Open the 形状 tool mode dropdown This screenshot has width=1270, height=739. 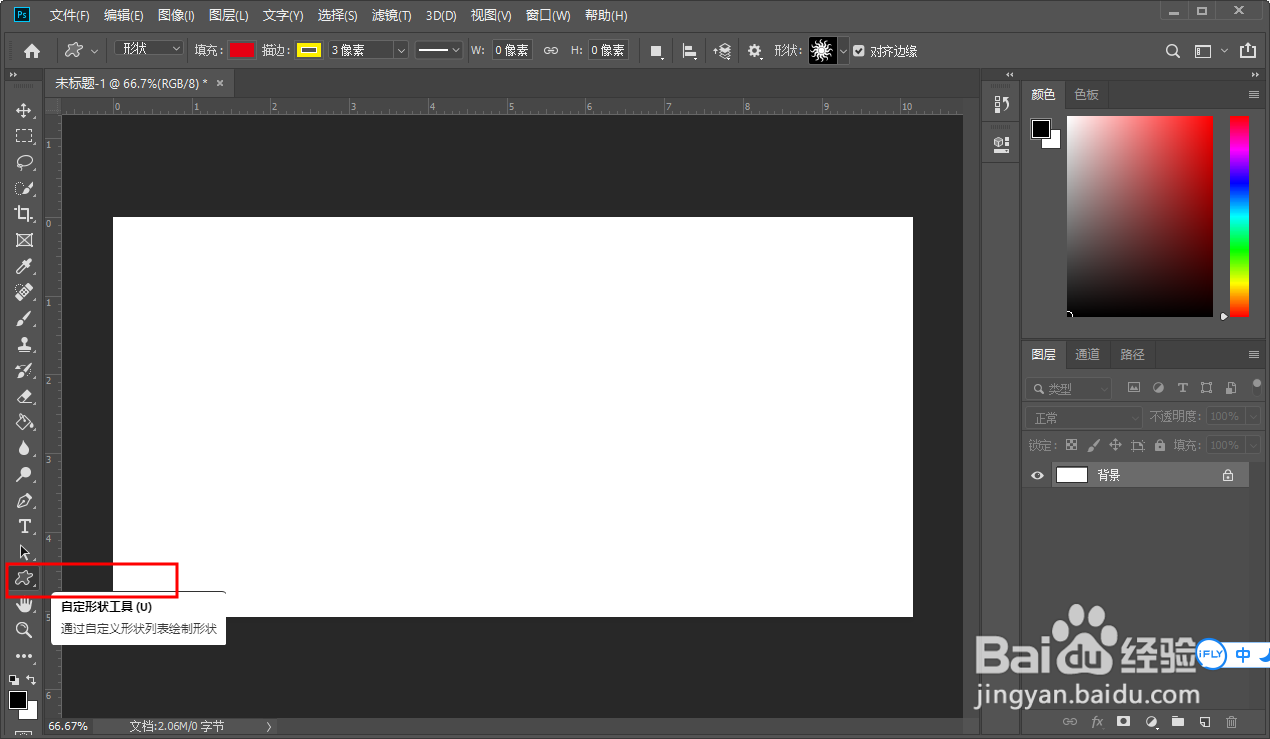tap(149, 49)
